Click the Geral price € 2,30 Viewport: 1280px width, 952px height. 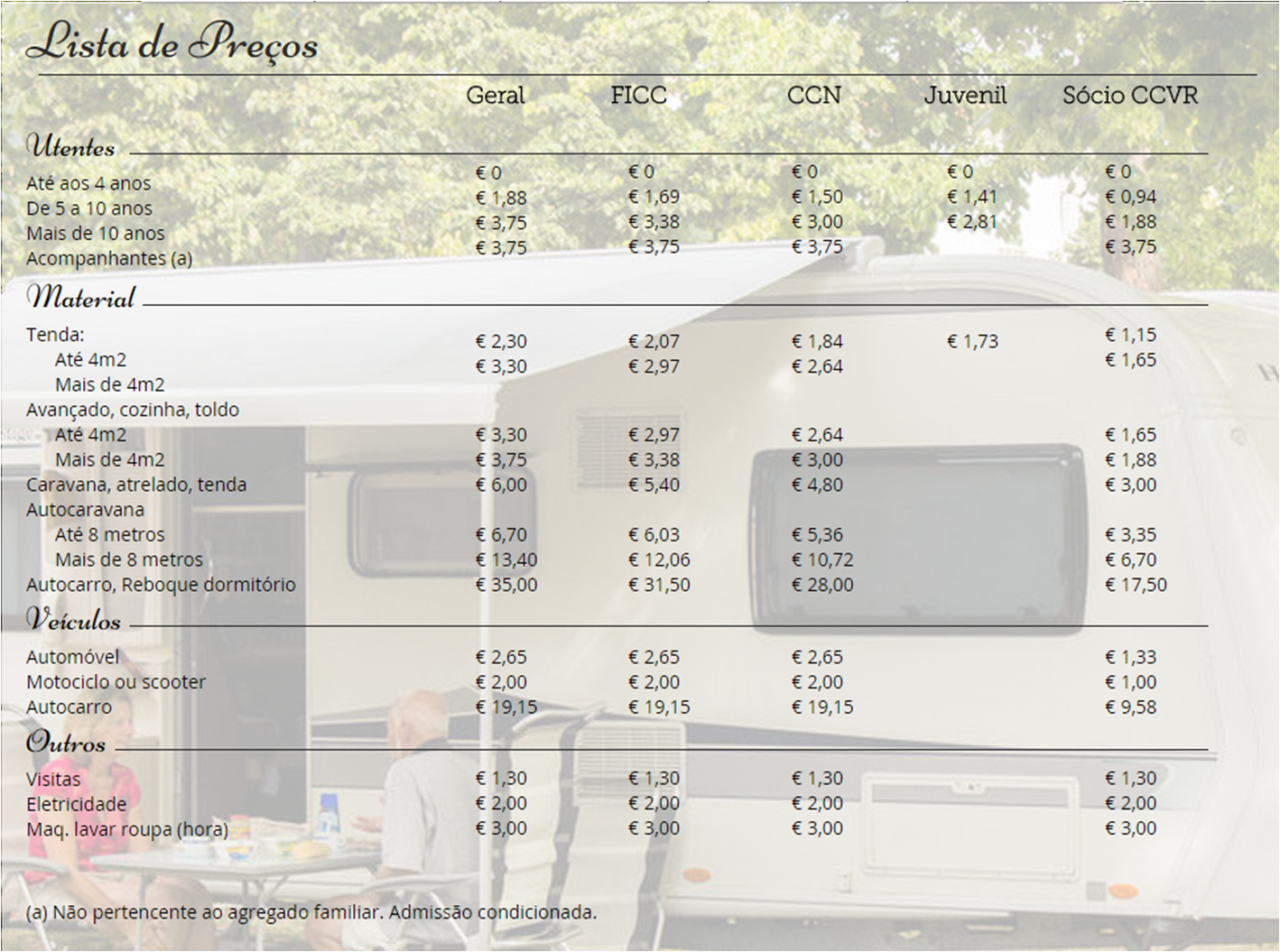501,341
